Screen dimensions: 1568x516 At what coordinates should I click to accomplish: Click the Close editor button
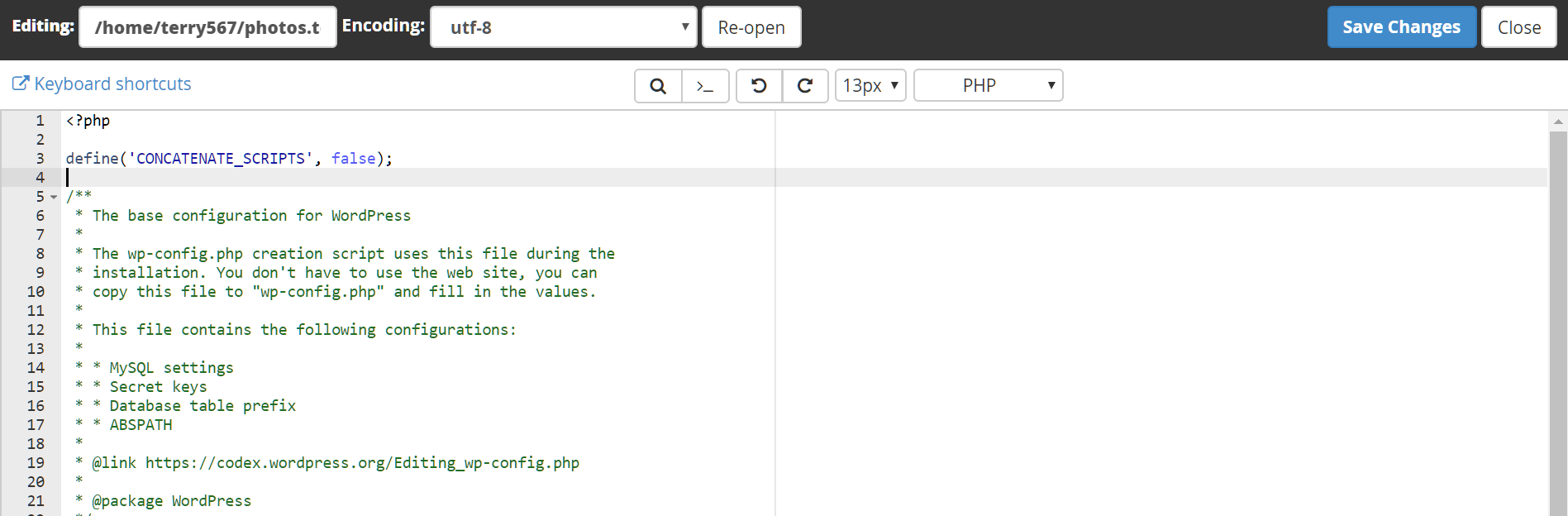click(1519, 27)
